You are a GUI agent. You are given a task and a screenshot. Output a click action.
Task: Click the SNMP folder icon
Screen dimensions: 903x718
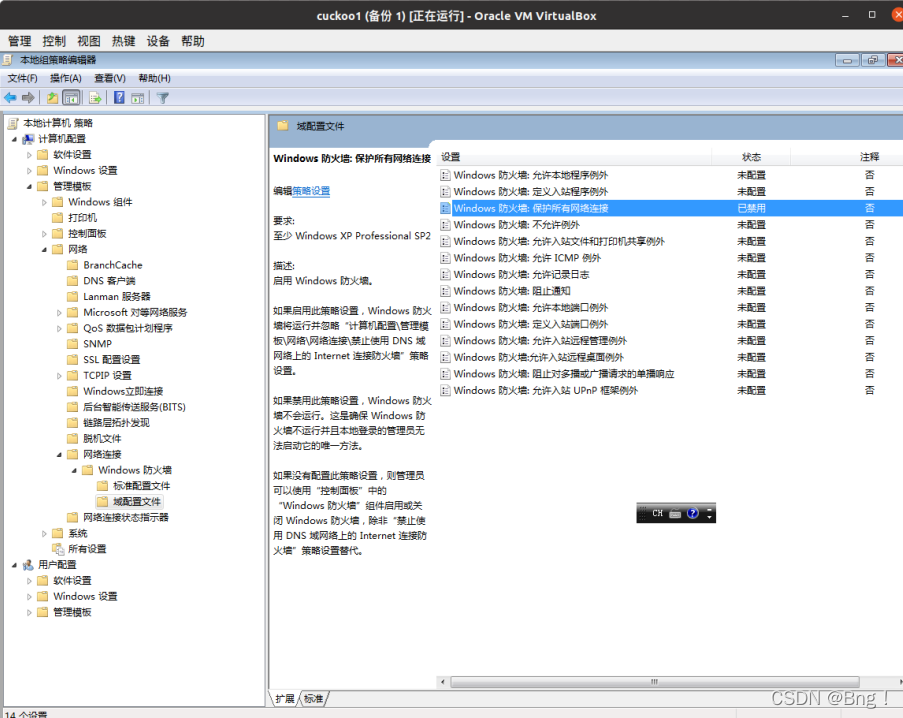coord(73,344)
